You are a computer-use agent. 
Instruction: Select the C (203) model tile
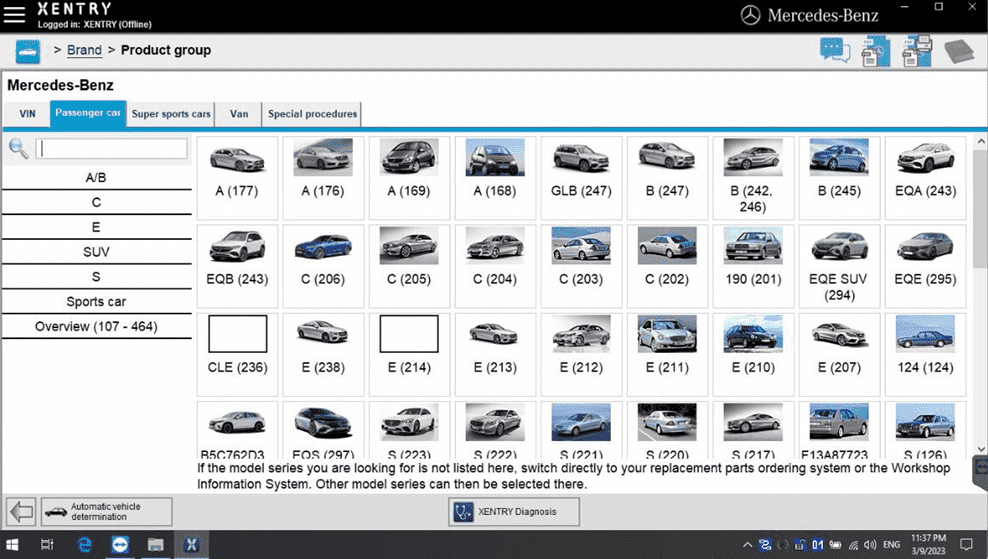[581, 266]
